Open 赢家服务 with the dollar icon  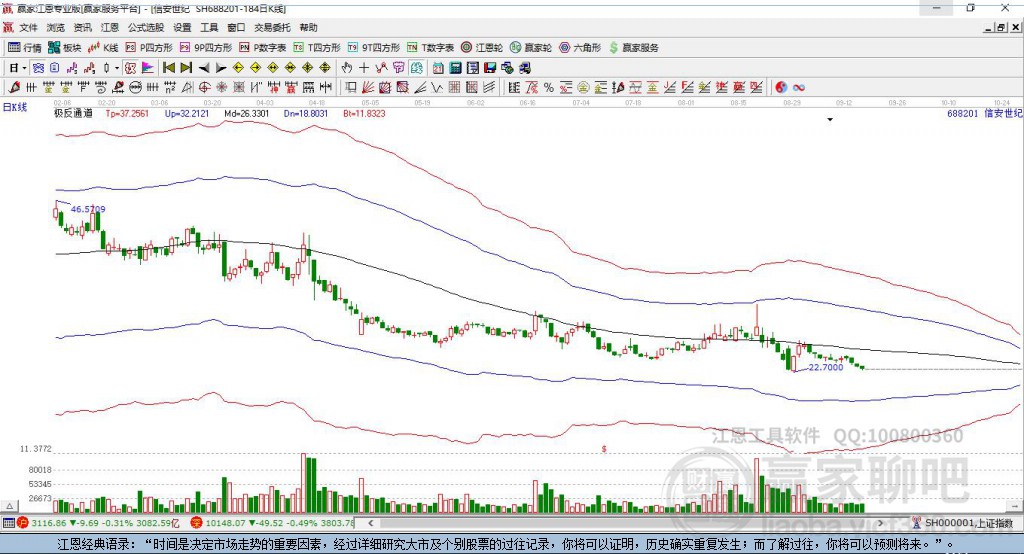click(633, 48)
